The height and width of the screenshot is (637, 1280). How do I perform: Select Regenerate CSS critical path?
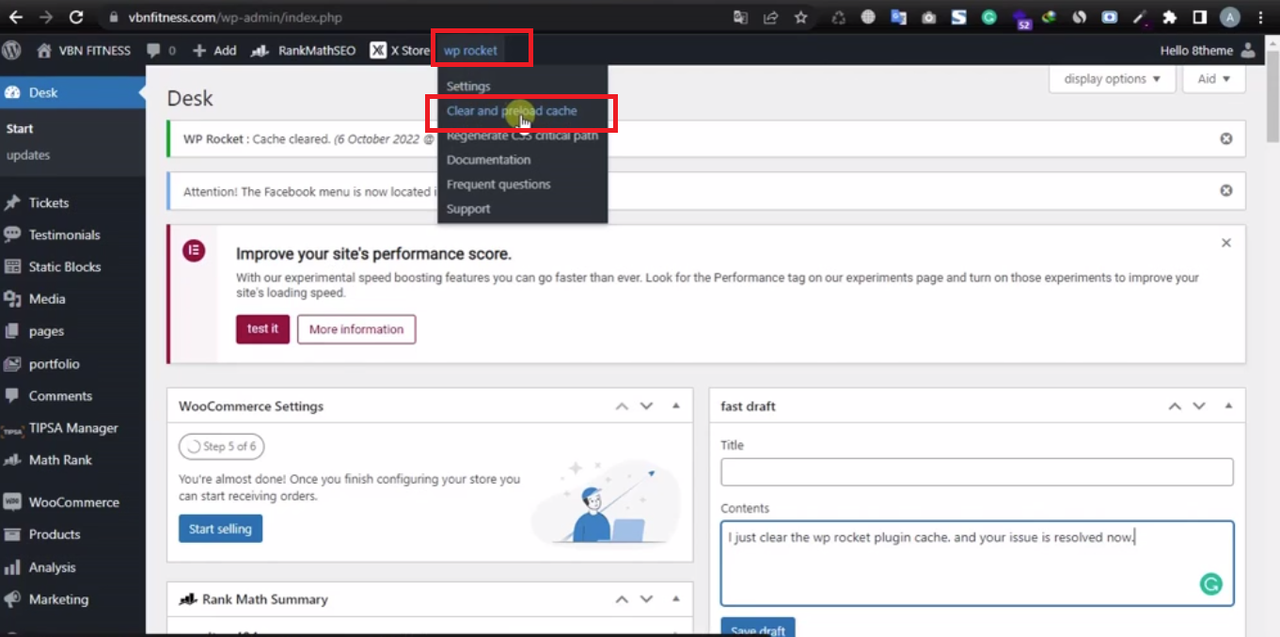point(522,135)
